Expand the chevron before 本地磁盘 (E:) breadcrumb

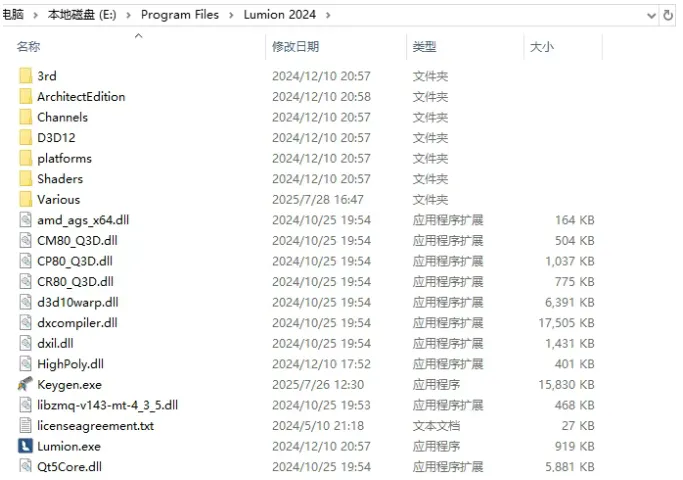coord(36,15)
